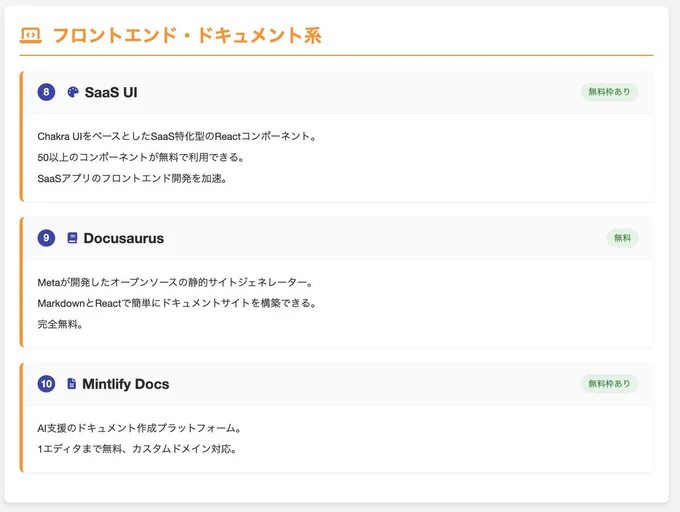Viewport: 680px width, 512px height.
Task: Click the line Metaが開発したオープンソースの静的サイトジェネレーター
Action: coord(175,283)
